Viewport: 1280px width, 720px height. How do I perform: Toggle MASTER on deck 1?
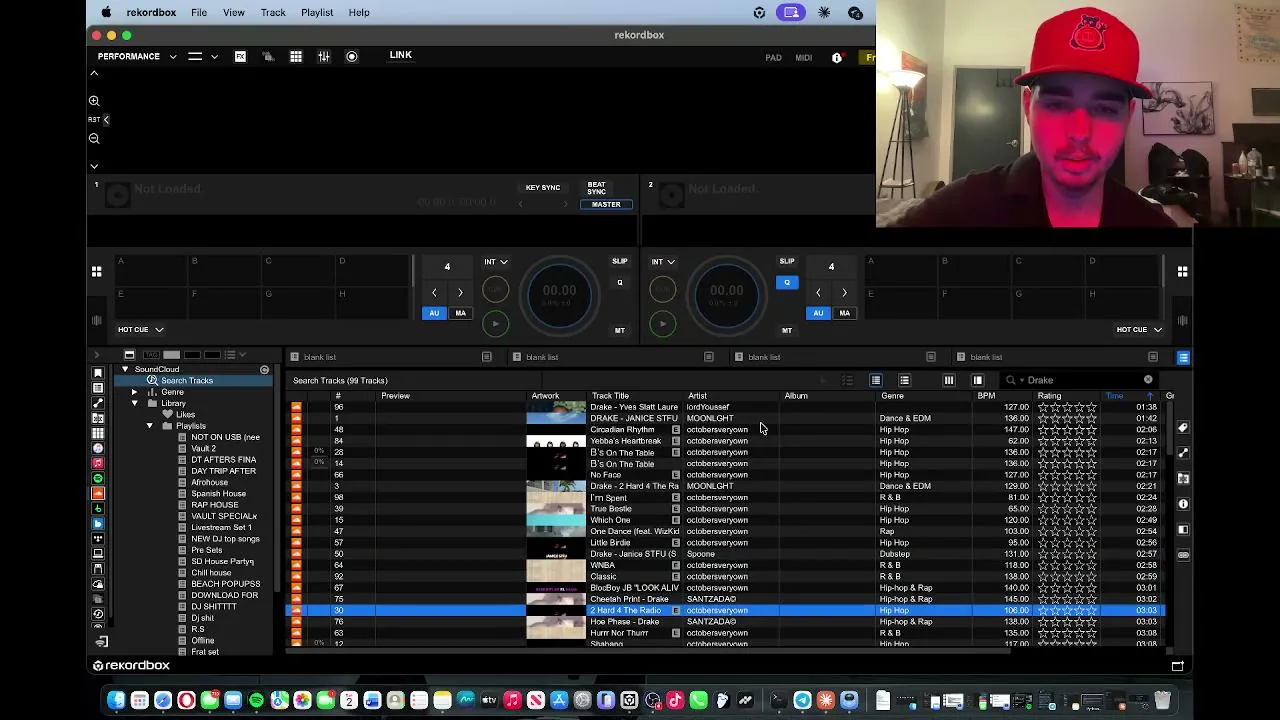click(606, 204)
